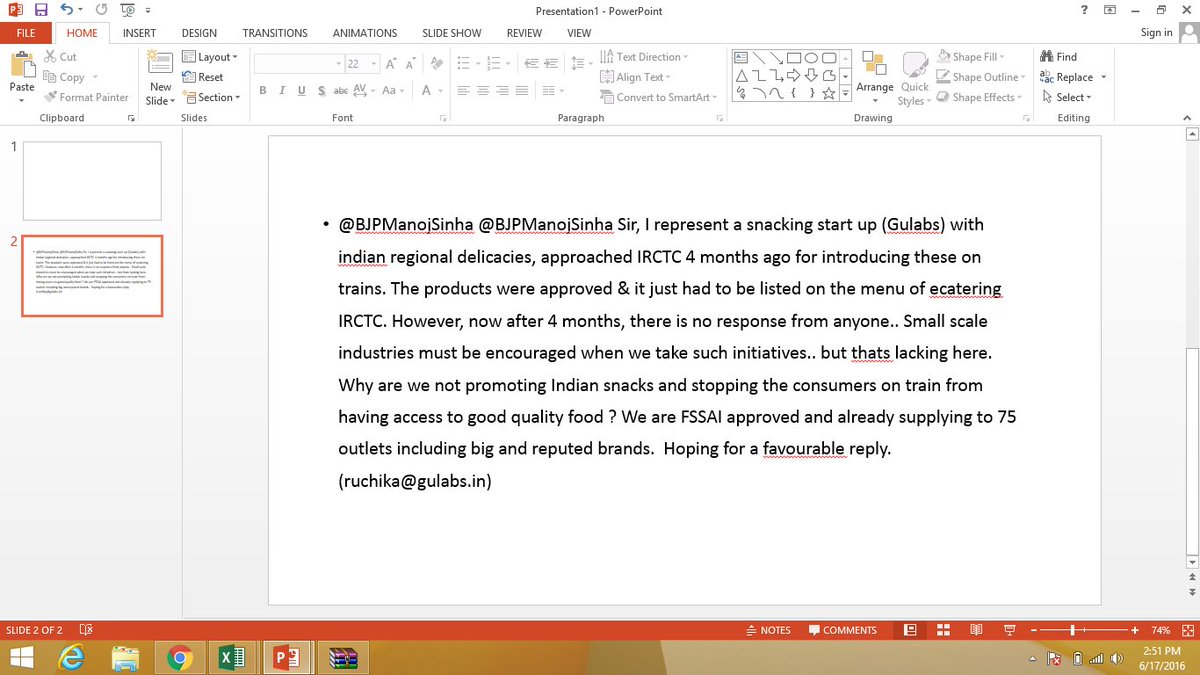Open Quick Styles gallery
Screen dimensions: 1200x675
(914, 80)
